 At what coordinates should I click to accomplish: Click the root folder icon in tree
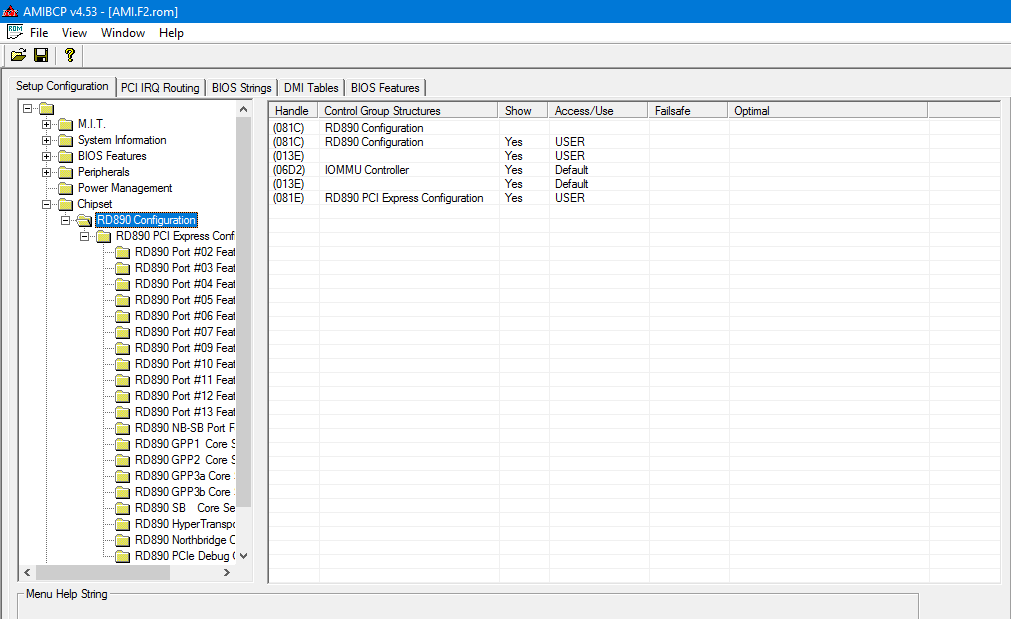coord(47,108)
